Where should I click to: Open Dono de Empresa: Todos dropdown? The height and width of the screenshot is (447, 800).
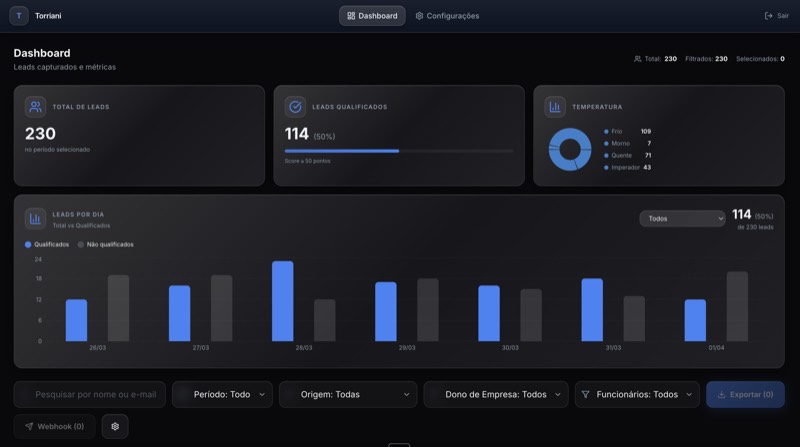(496, 394)
